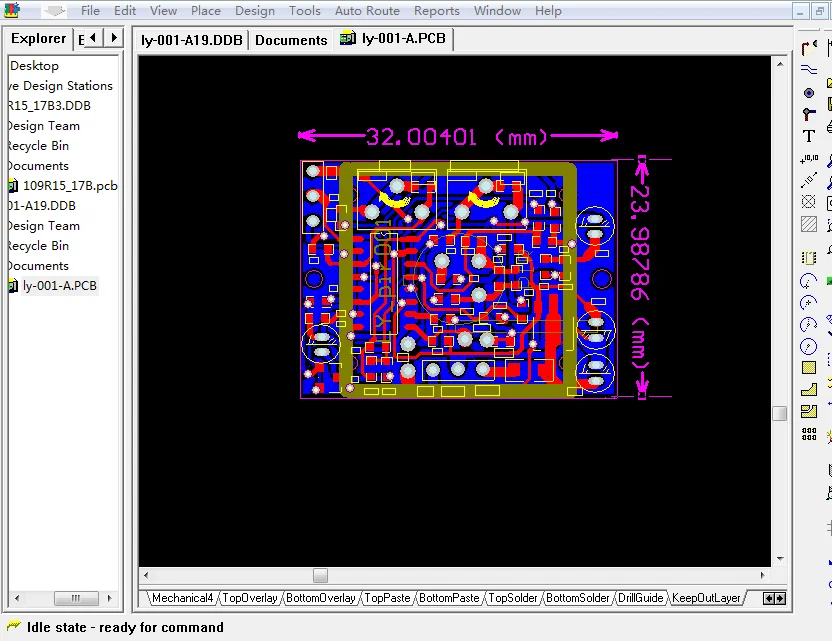Open the Design menu
The height and width of the screenshot is (641, 832).
[255, 11]
